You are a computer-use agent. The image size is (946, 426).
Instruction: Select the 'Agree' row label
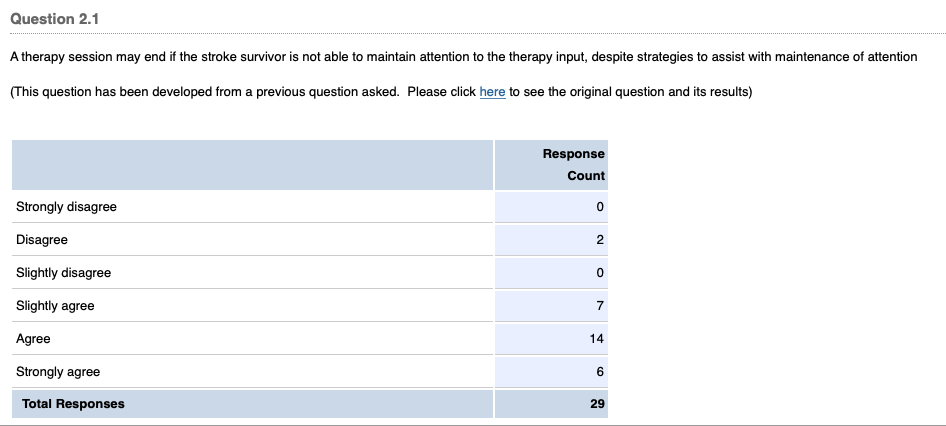pos(33,339)
